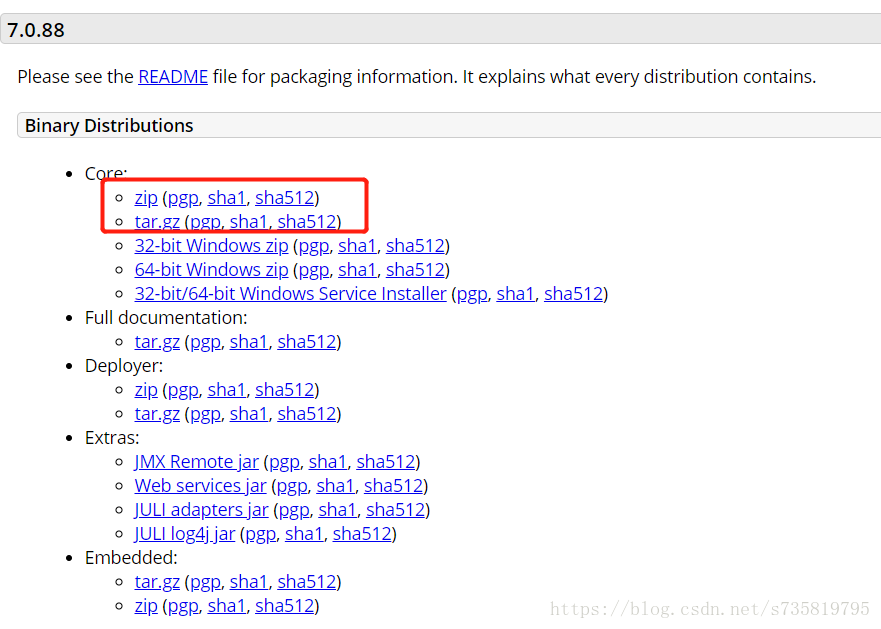Open pgp link for Embedded zip
This screenshot has width=881, height=629.
coord(183,606)
